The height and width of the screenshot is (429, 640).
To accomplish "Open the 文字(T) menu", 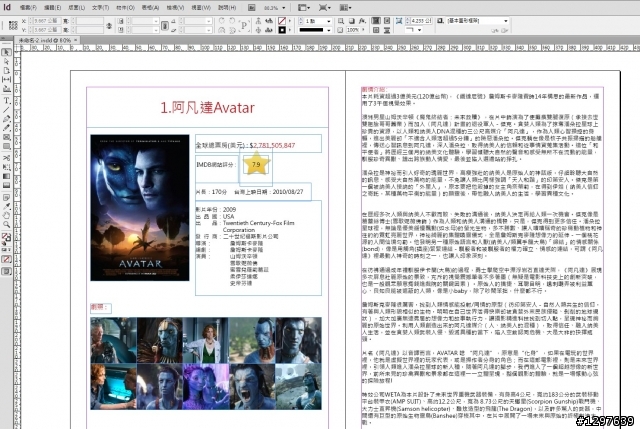I will pos(100,7).
